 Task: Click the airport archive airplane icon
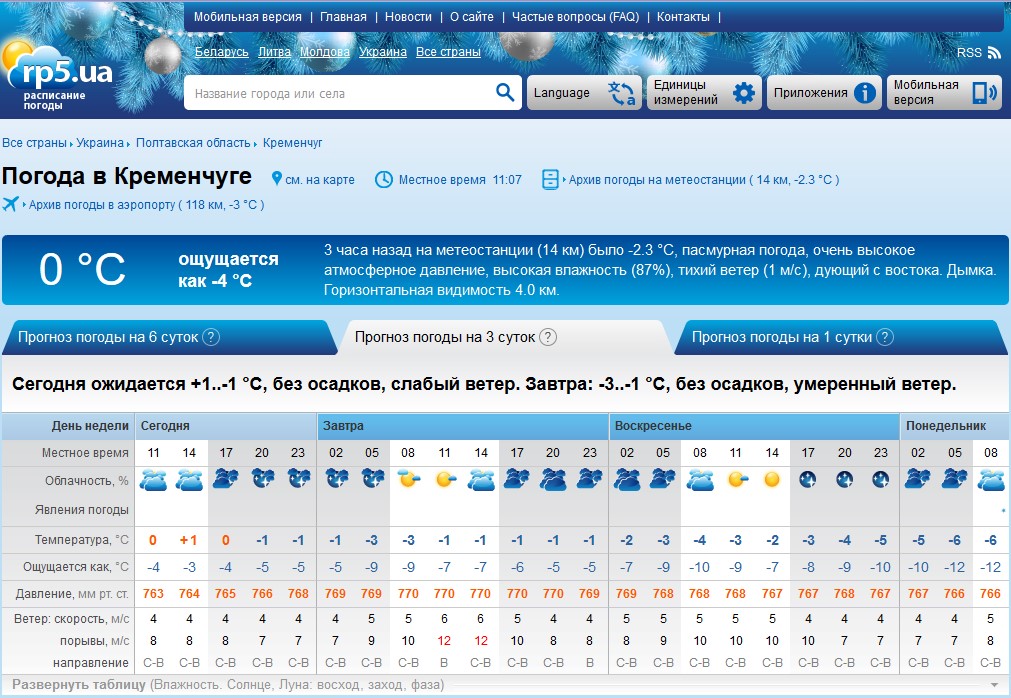tap(11, 205)
